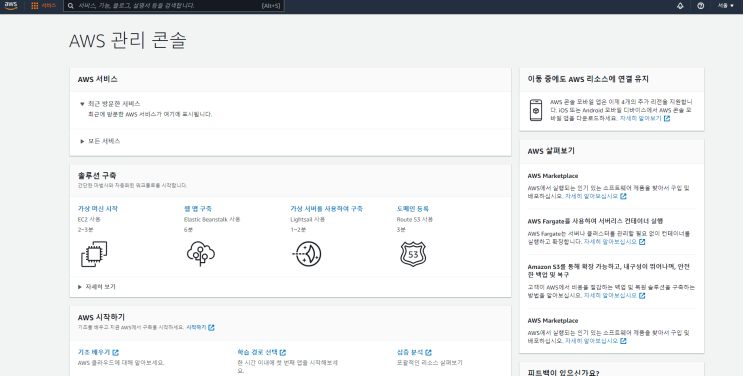This screenshot has width=743, height=376.
Task: Click external link icon beside 기초 배우기
Action: 116,352
